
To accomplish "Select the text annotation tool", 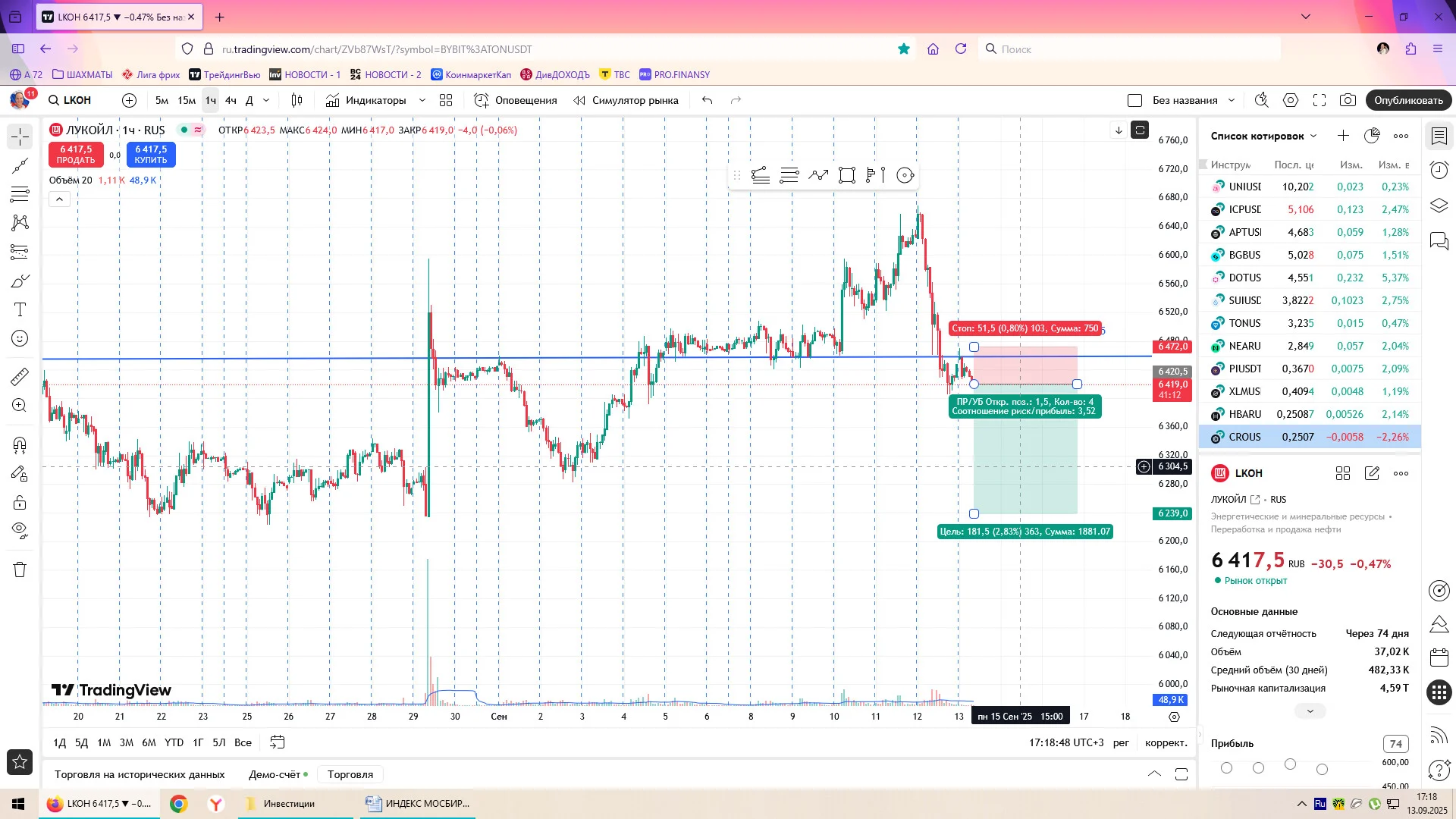I will [20, 309].
